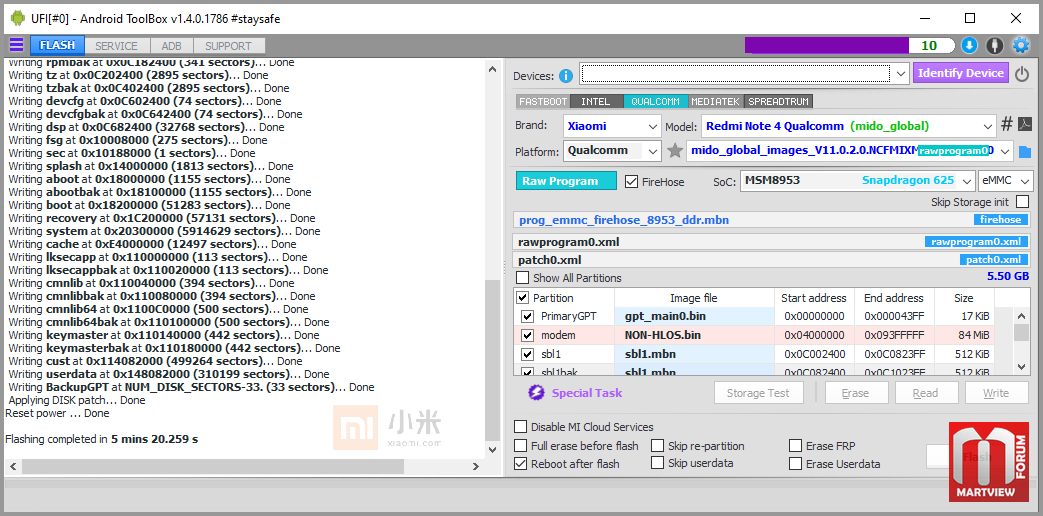Enable Show All Partitions checkbox
This screenshot has width=1043, height=516.
click(523, 278)
